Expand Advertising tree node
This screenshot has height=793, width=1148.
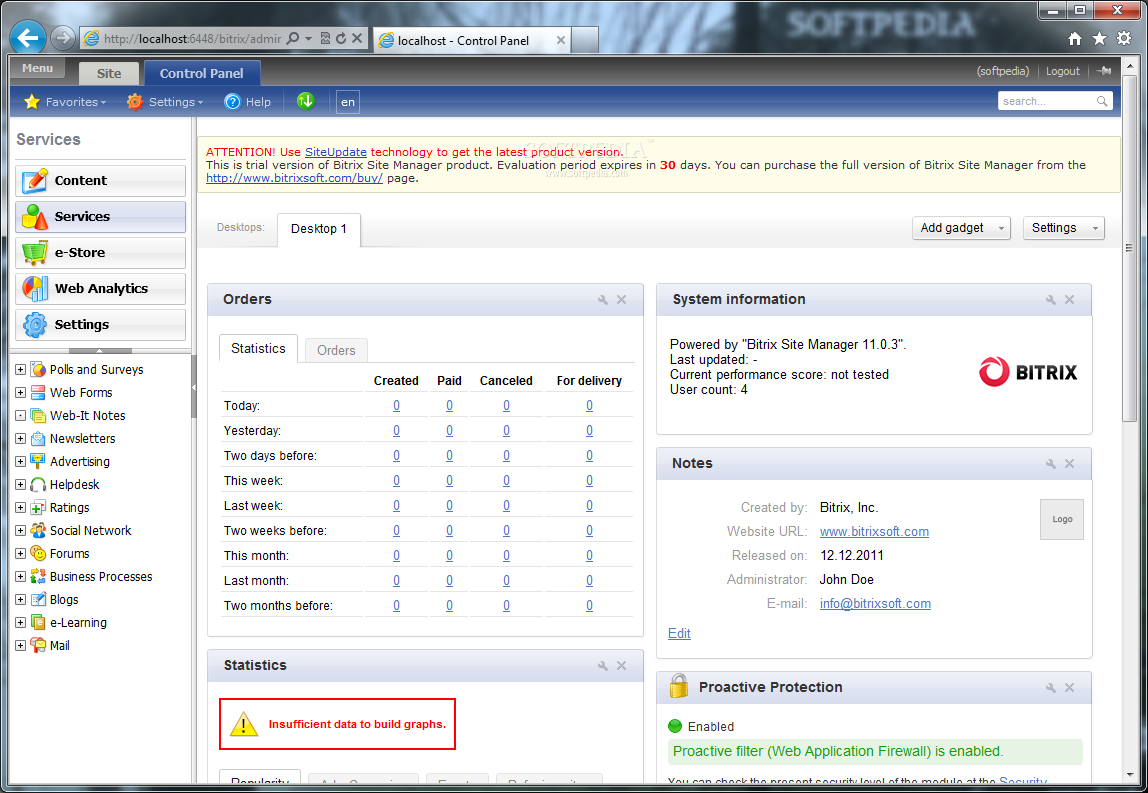20,462
